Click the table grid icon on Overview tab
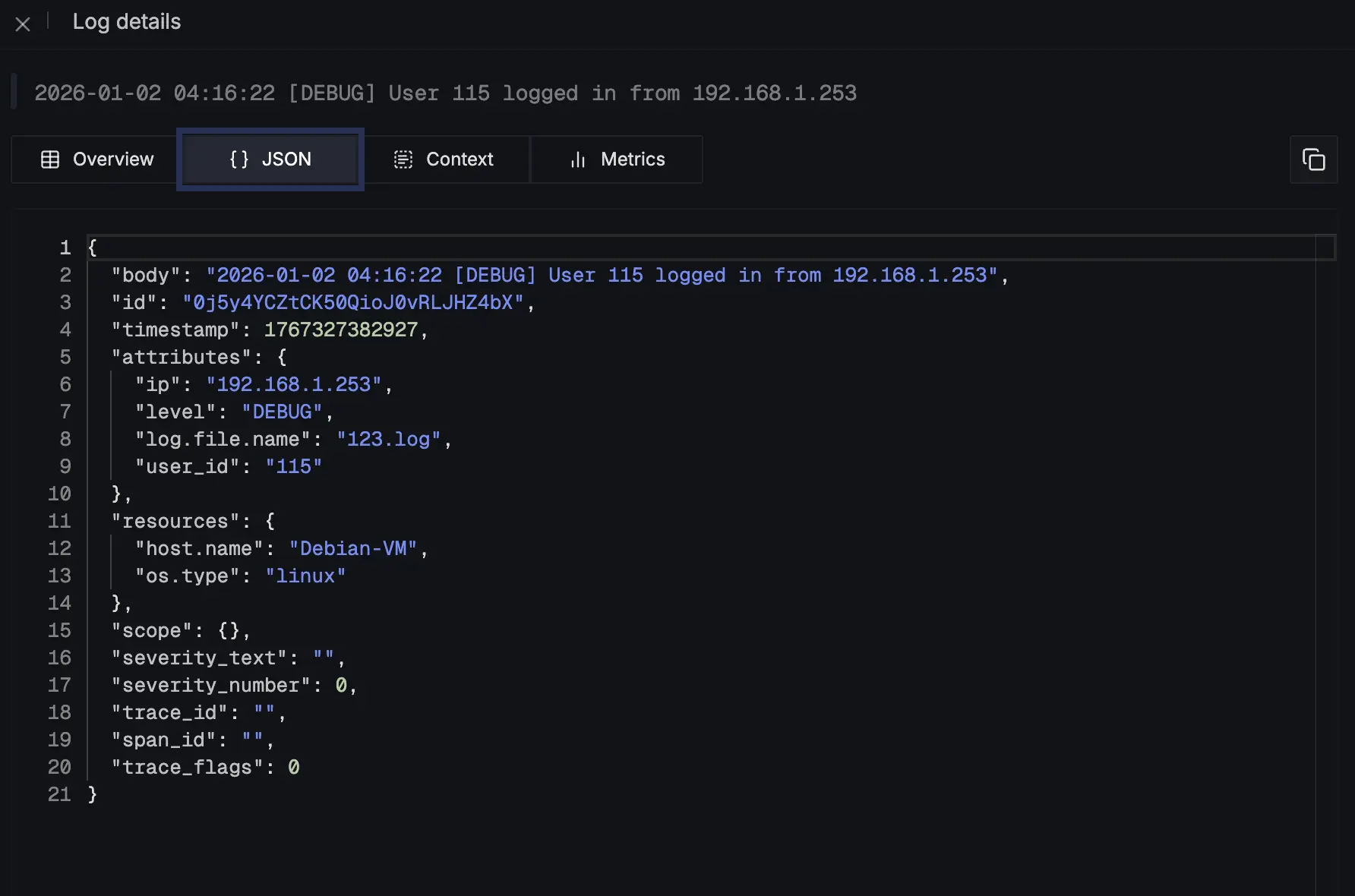1355x896 pixels. point(50,159)
